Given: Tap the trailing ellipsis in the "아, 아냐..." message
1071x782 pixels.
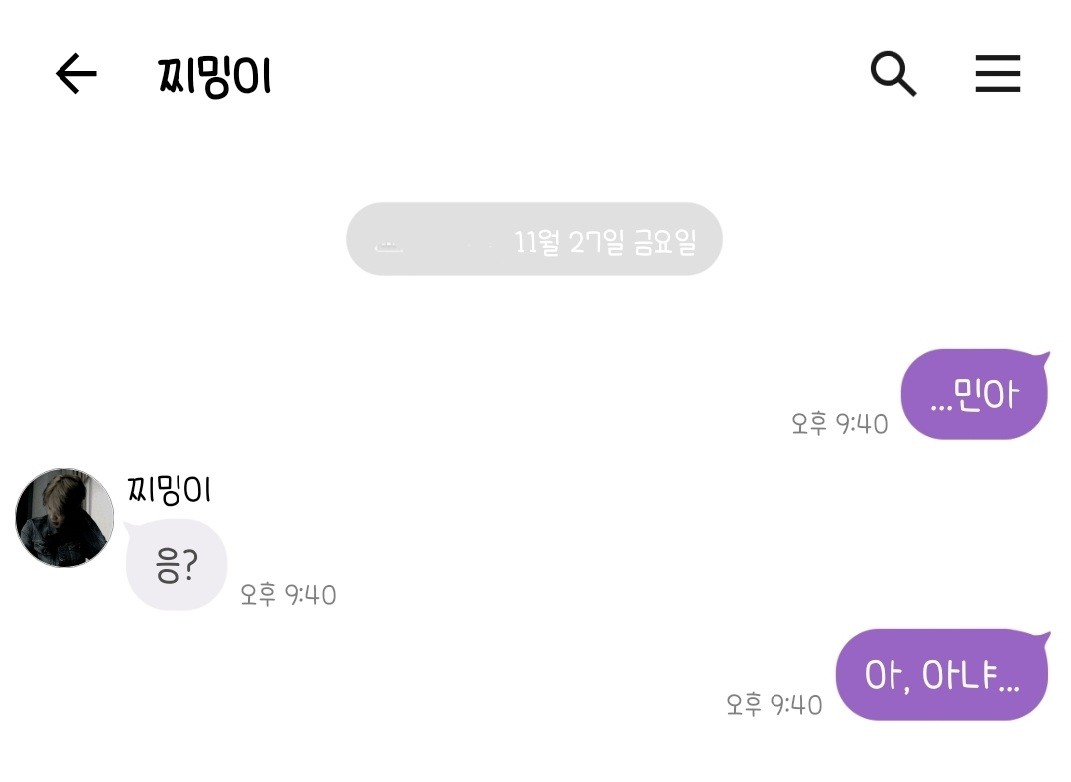Looking at the screenshot, I should click(x=1008, y=686).
